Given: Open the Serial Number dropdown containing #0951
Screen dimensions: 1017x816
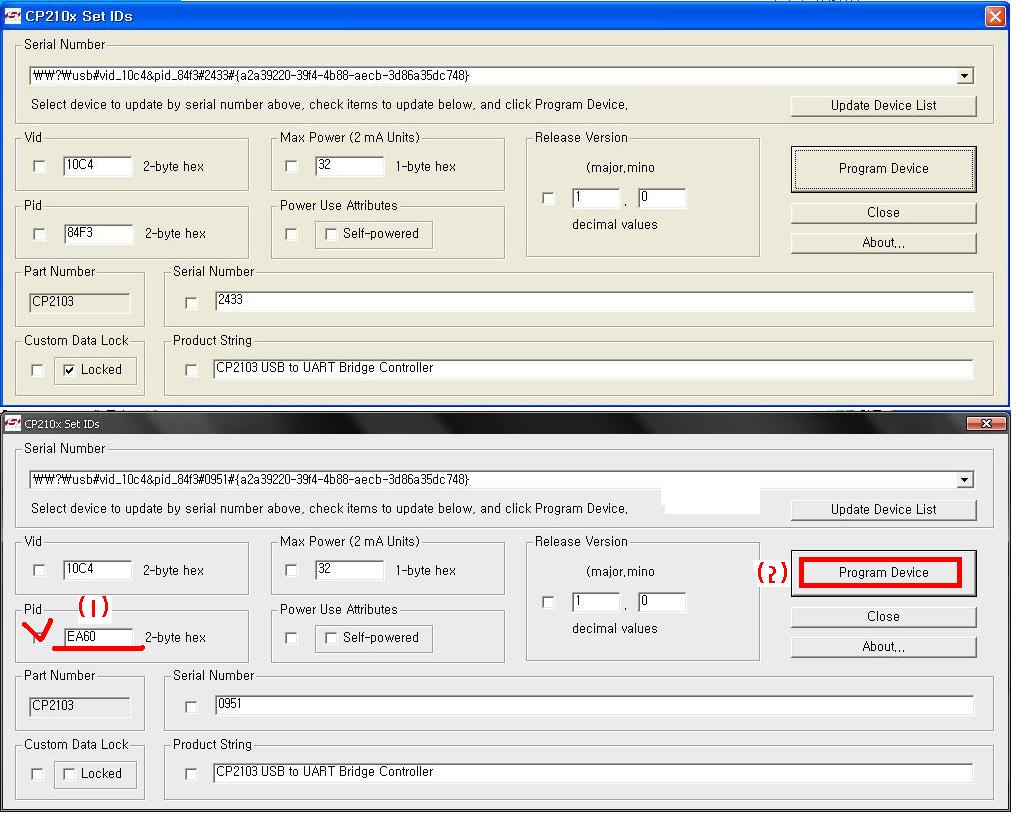Looking at the screenshot, I should [964, 480].
